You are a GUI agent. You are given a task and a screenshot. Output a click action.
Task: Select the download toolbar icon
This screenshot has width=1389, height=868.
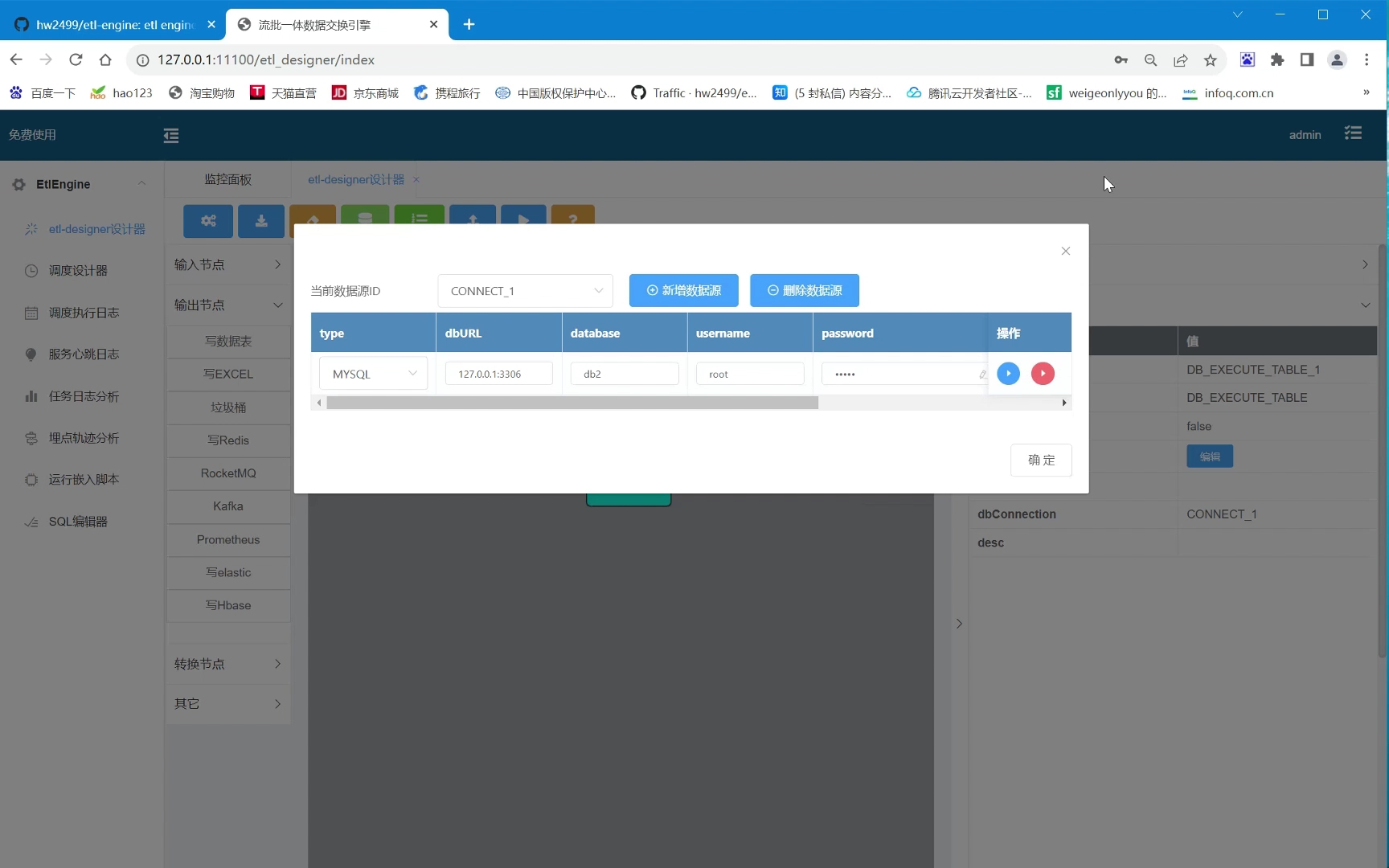(x=260, y=221)
